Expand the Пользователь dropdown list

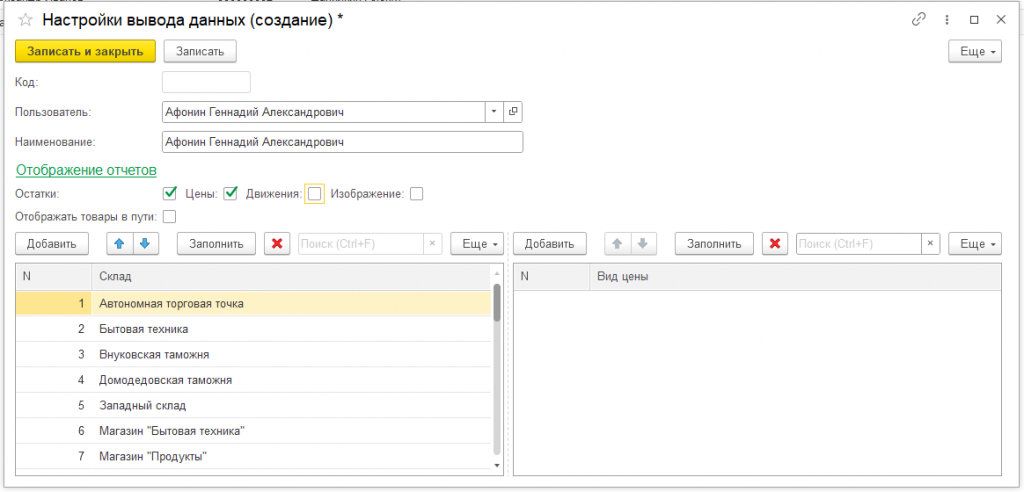click(x=494, y=112)
